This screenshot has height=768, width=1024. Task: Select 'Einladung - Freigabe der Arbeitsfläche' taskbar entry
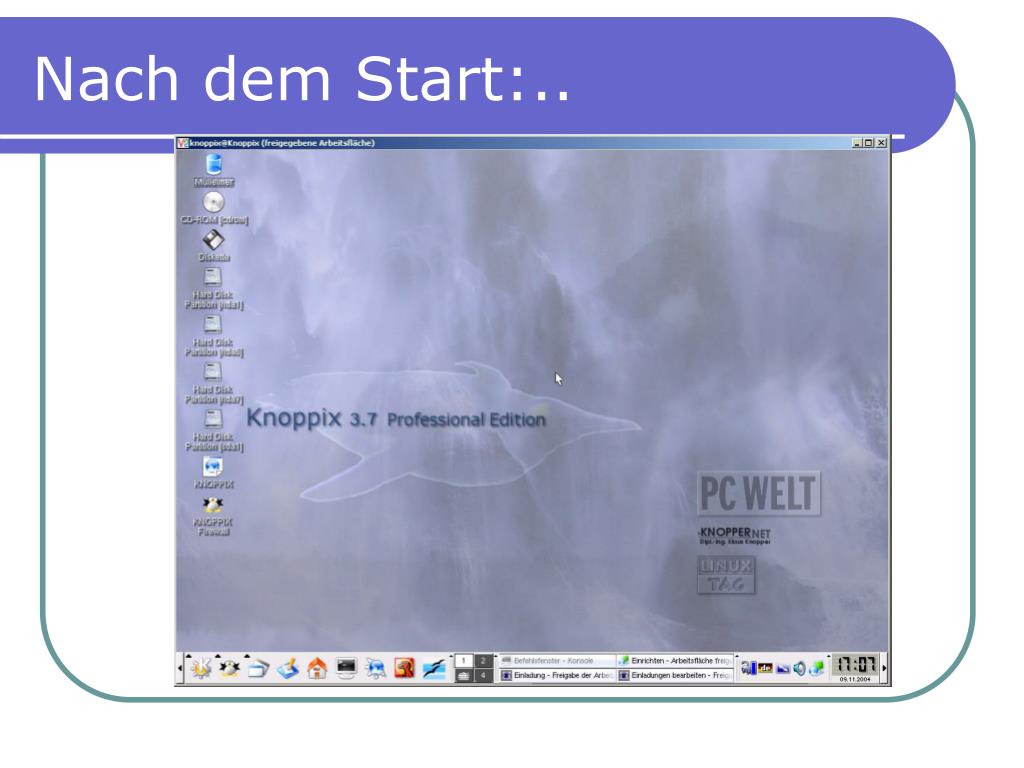point(557,676)
